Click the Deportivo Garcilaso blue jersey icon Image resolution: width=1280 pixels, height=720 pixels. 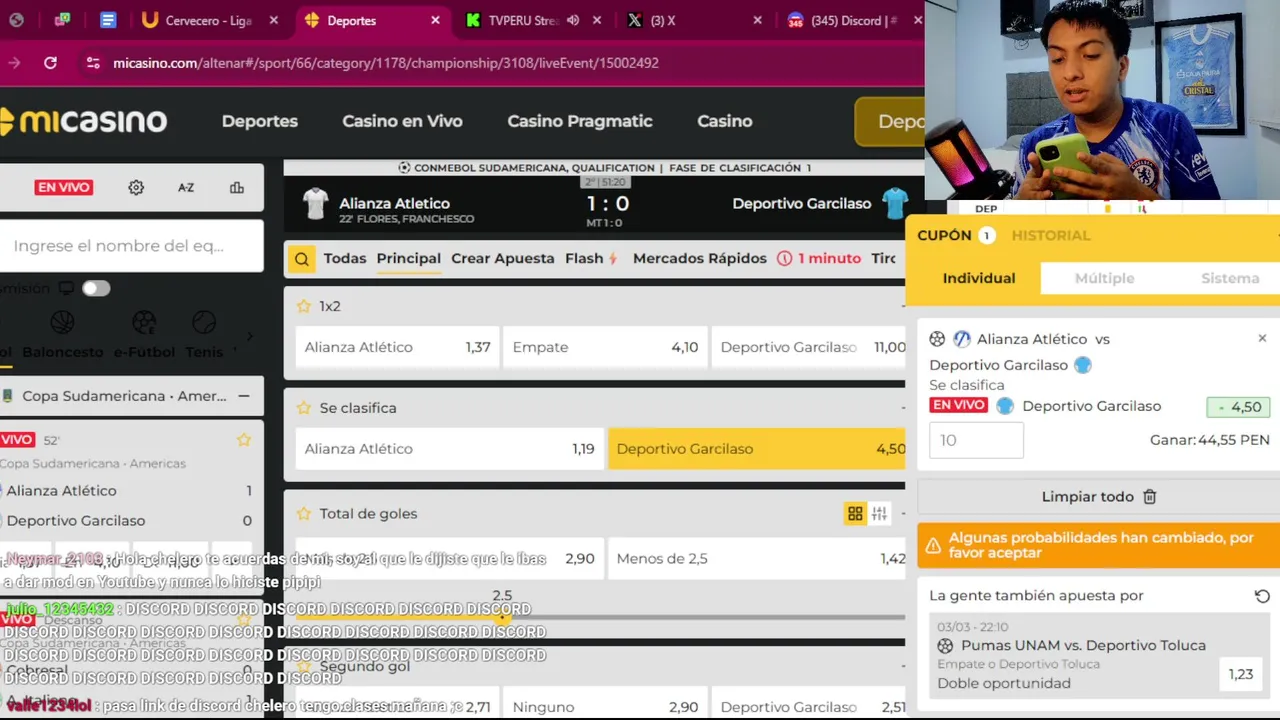click(895, 203)
